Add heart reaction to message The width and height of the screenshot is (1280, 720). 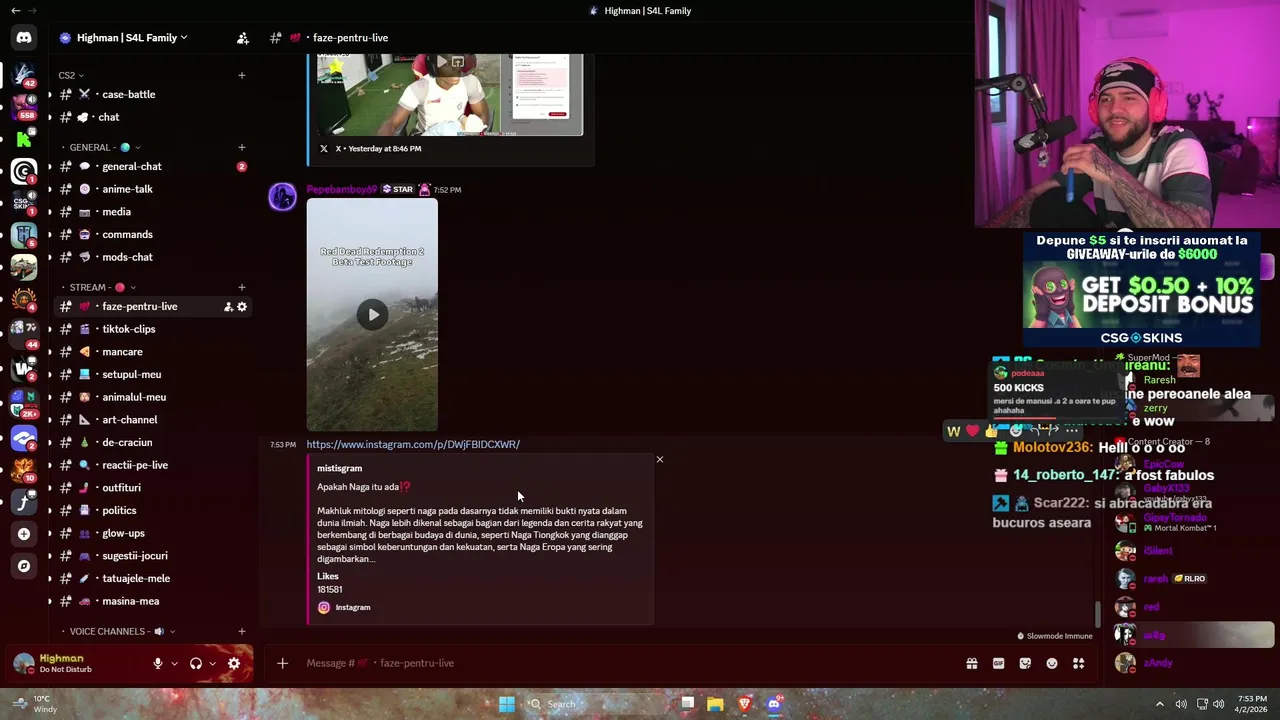tap(972, 431)
